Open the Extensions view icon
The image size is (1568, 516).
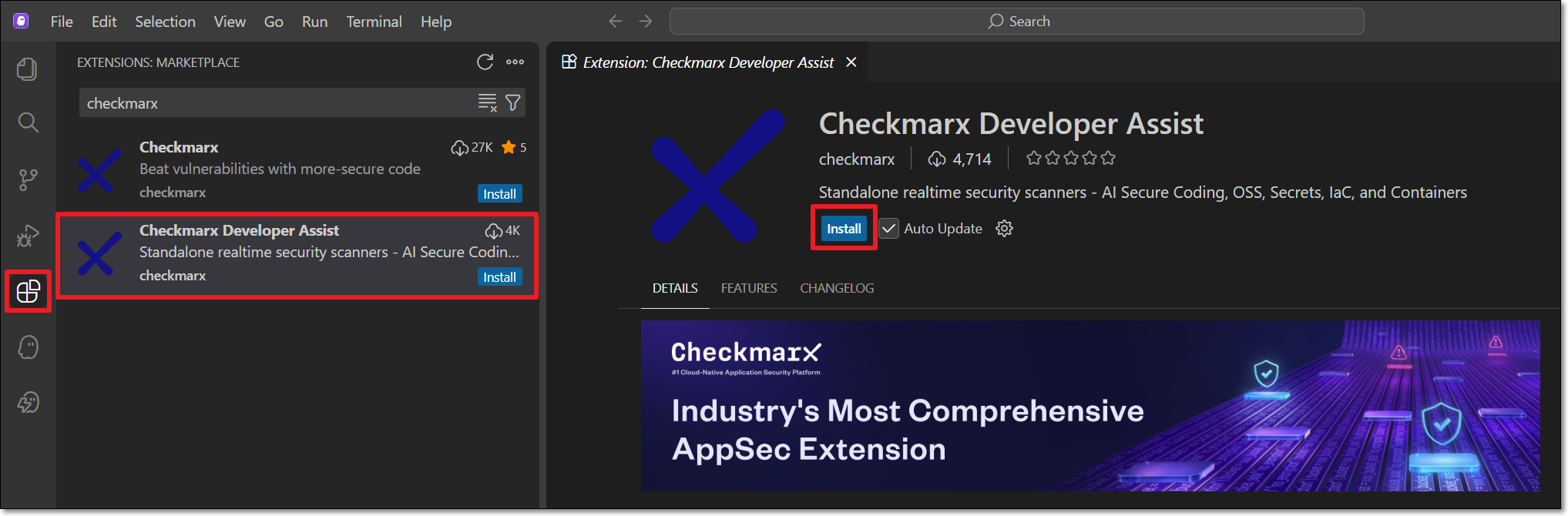click(x=29, y=291)
